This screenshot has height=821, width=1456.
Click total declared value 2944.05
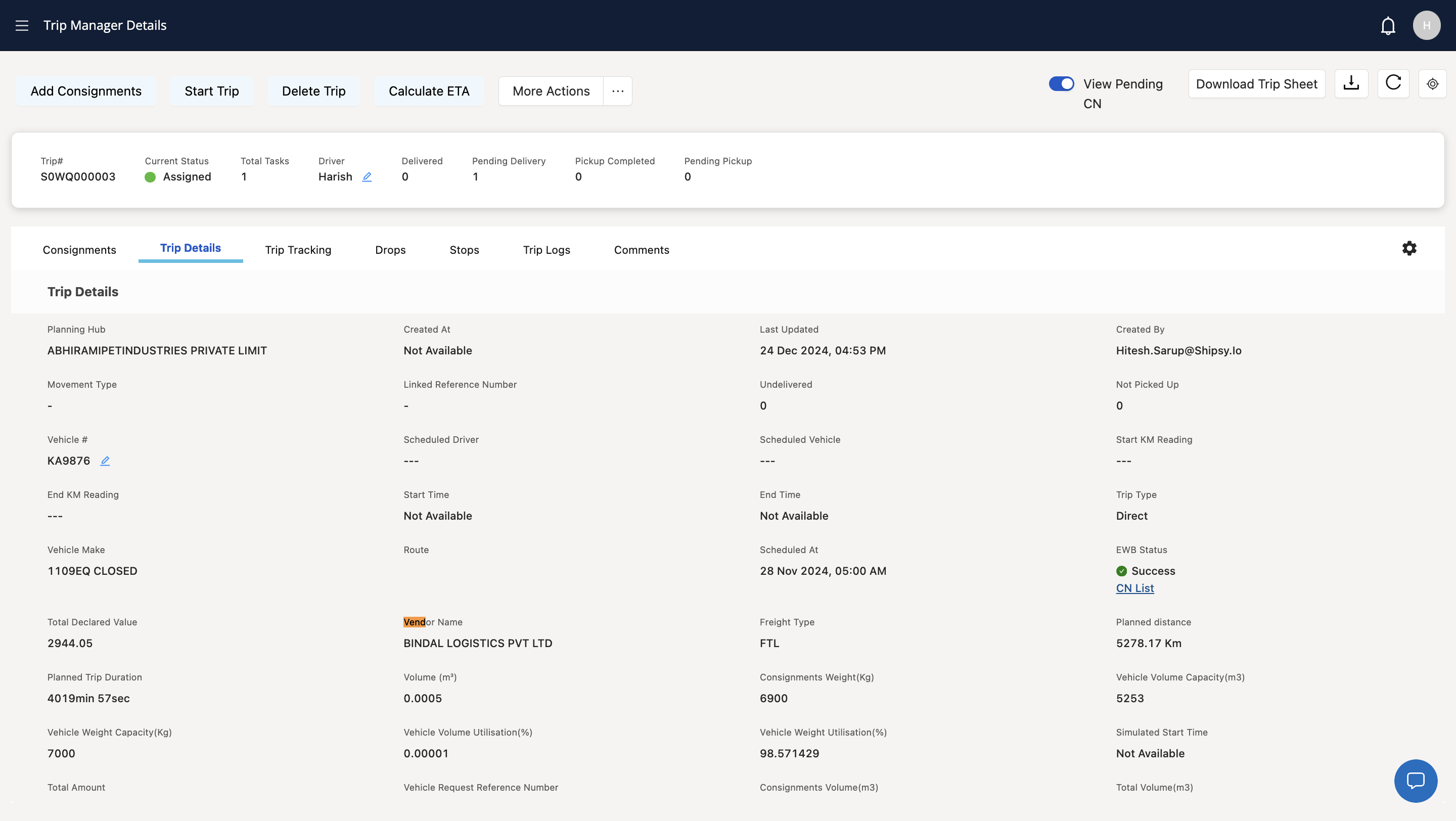[x=70, y=644]
